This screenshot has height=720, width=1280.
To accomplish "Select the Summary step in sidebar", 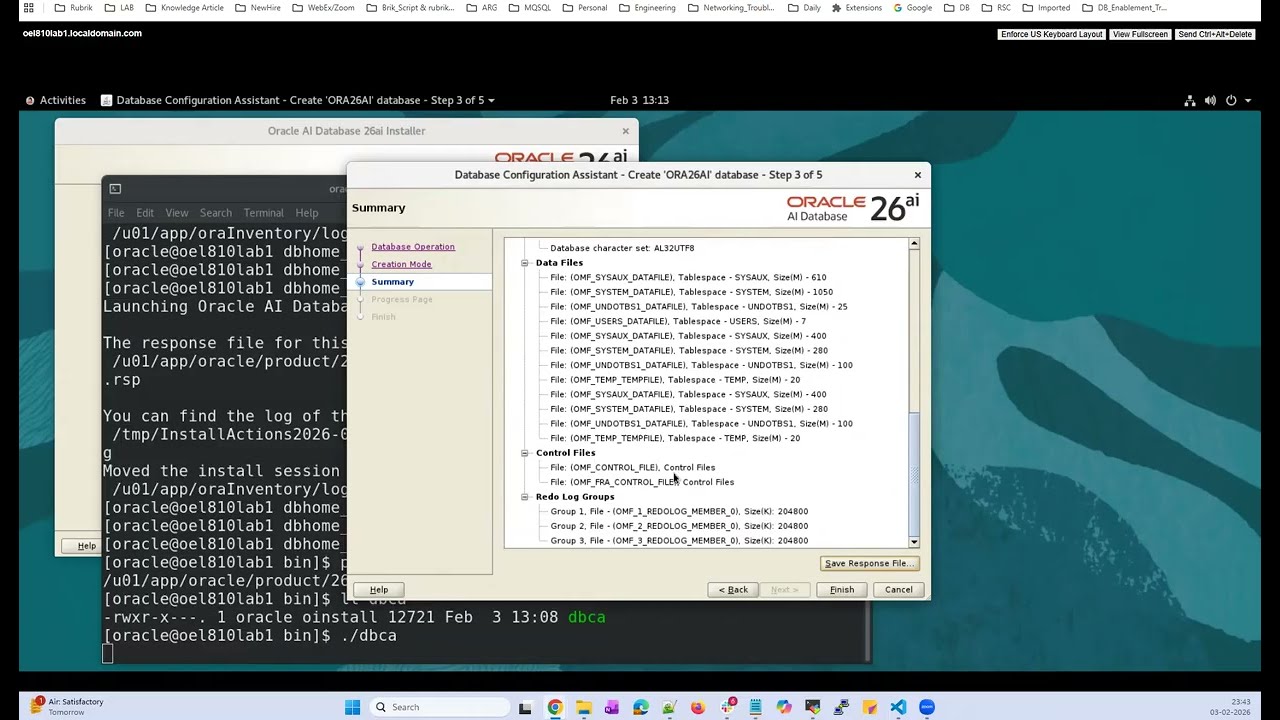I will [x=392, y=282].
